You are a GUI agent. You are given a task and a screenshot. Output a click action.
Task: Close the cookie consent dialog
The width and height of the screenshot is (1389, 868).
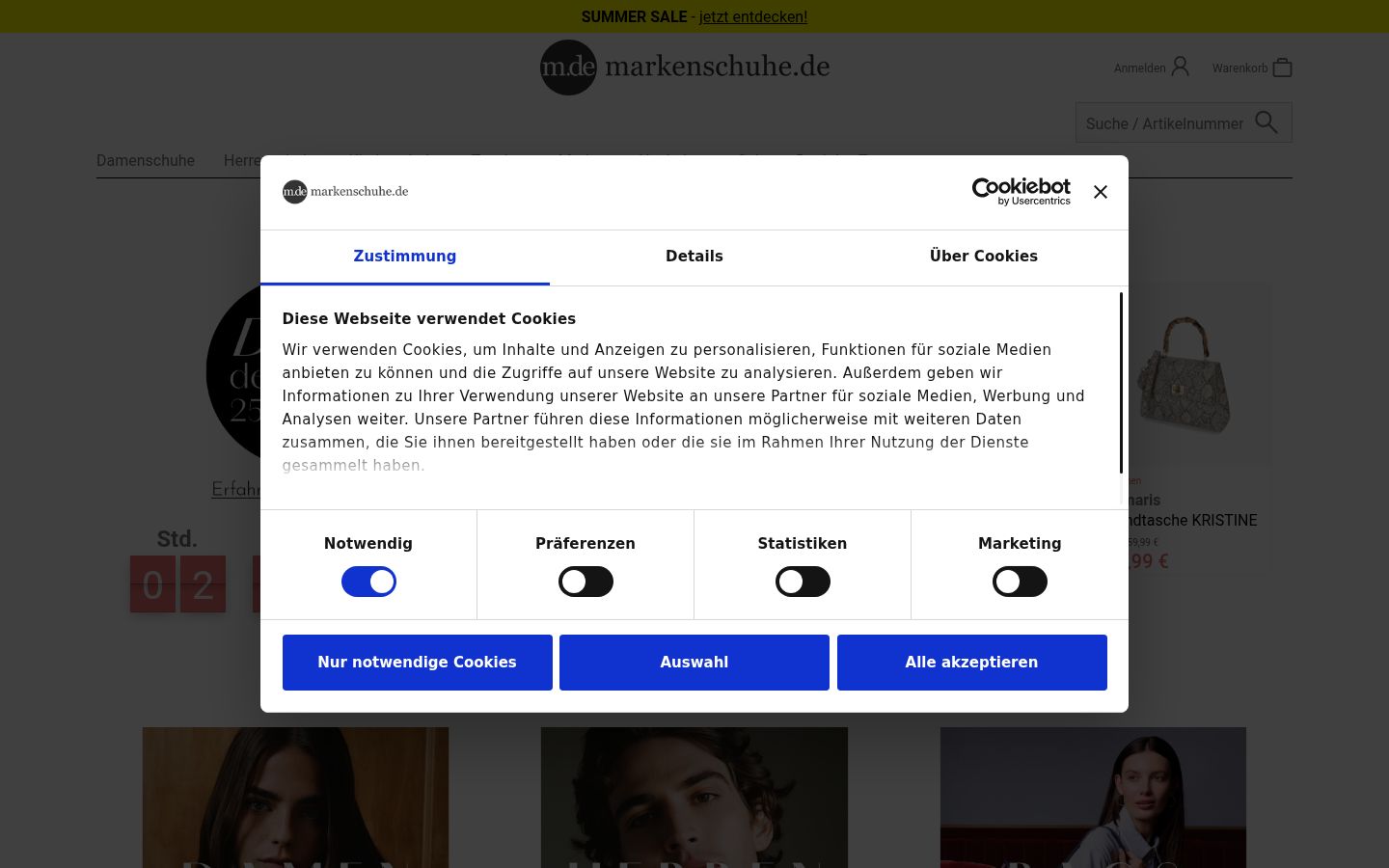point(1100,192)
